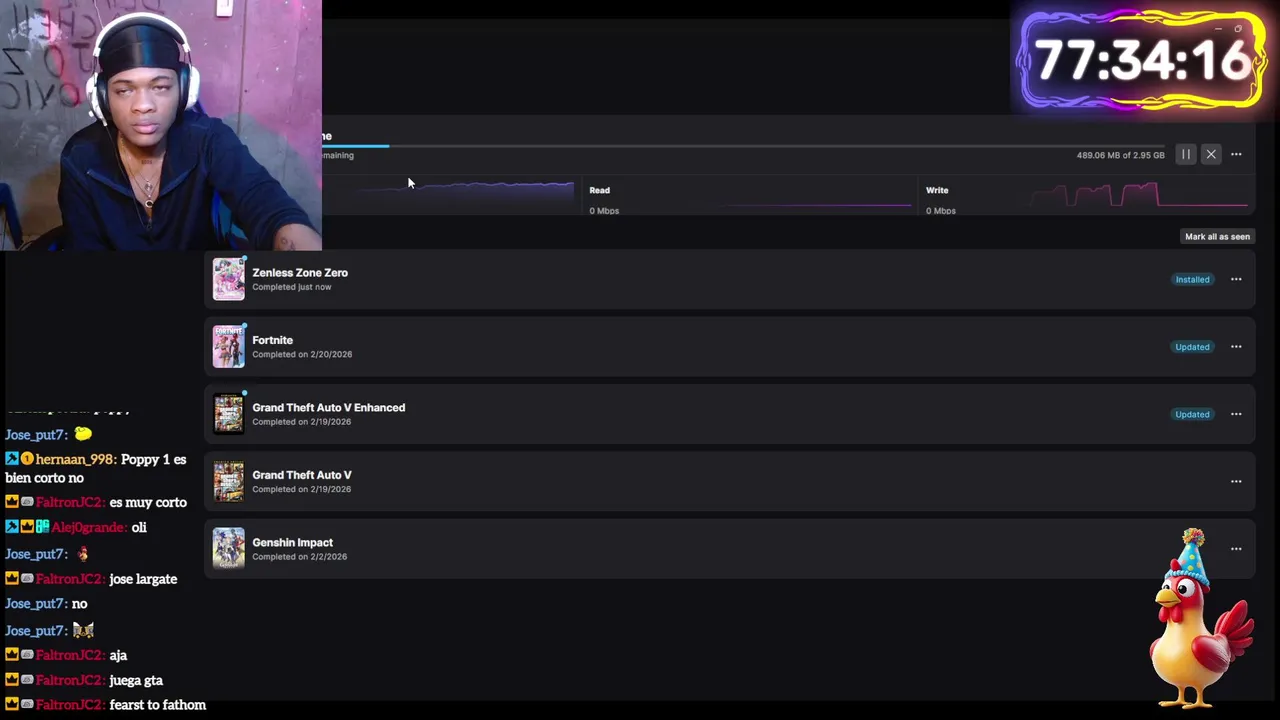This screenshot has height=720, width=1280.
Task: Open Grand Theft Auto V options menu
Action: click(x=1236, y=482)
